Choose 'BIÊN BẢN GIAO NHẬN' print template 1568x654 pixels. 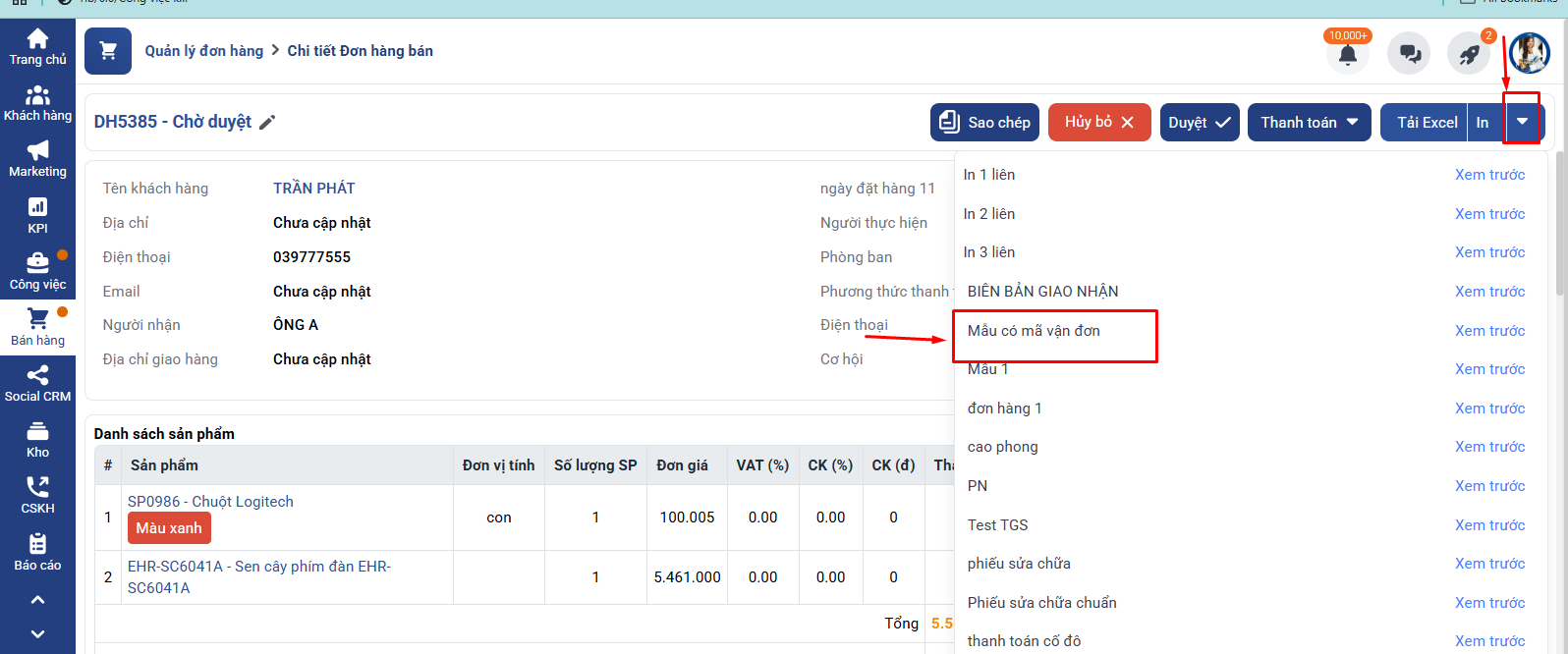pos(1042,292)
